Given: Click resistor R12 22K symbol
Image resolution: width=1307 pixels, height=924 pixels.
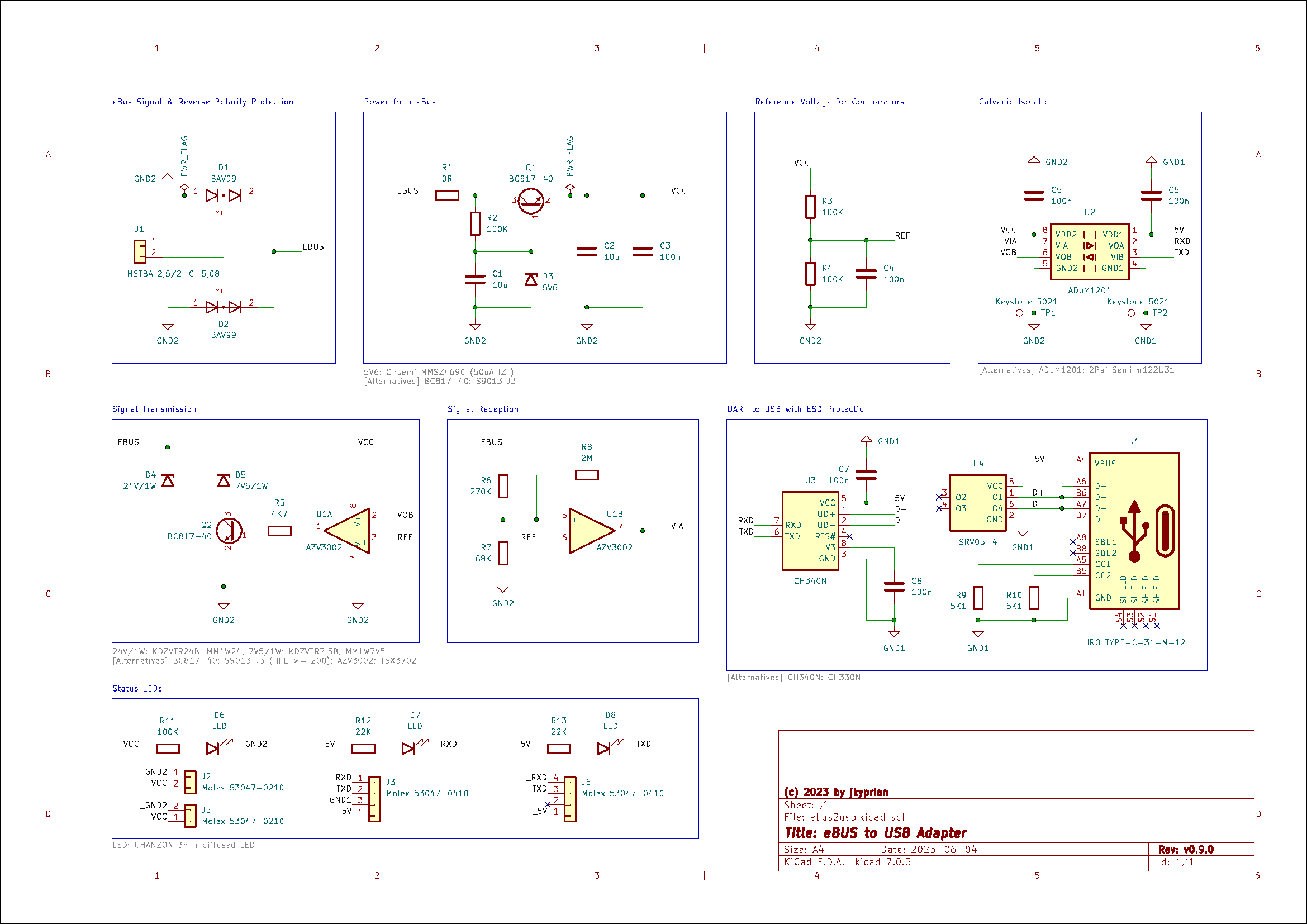Looking at the screenshot, I should [x=363, y=749].
